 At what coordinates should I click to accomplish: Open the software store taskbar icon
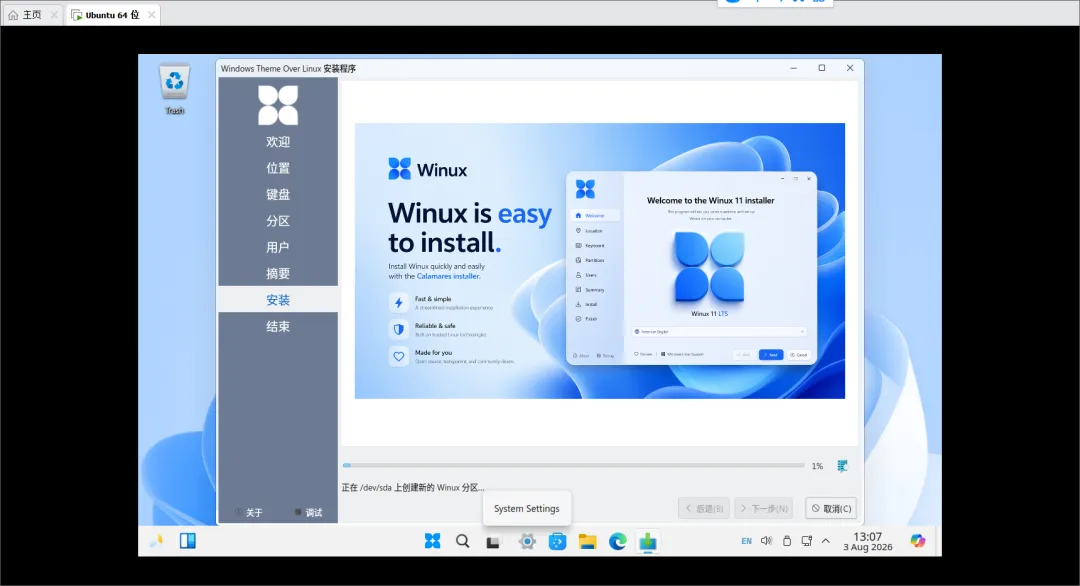[x=557, y=541]
